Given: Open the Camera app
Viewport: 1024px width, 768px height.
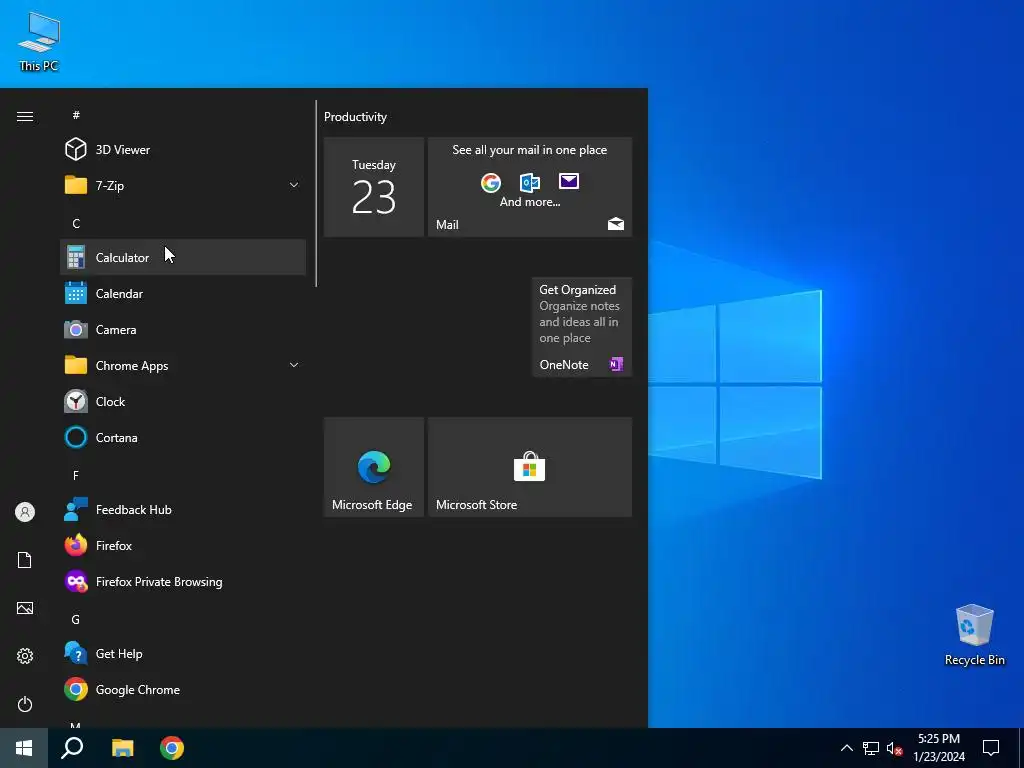Looking at the screenshot, I should pyautogui.click(x=183, y=329).
